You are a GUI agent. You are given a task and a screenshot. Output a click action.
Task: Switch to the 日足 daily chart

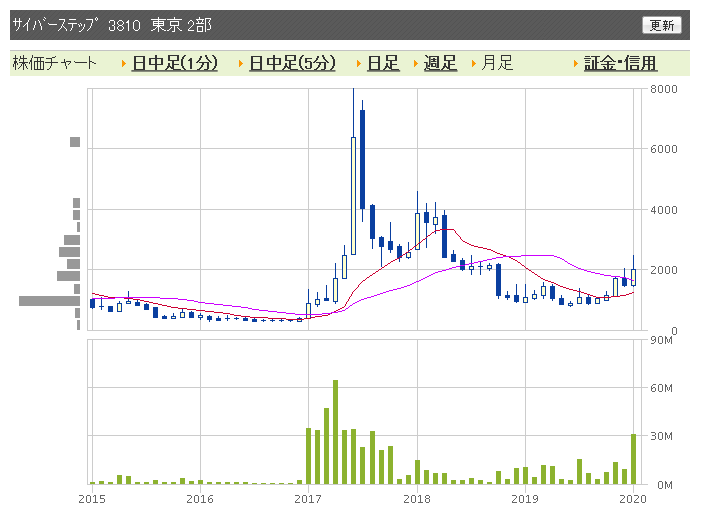coord(383,63)
